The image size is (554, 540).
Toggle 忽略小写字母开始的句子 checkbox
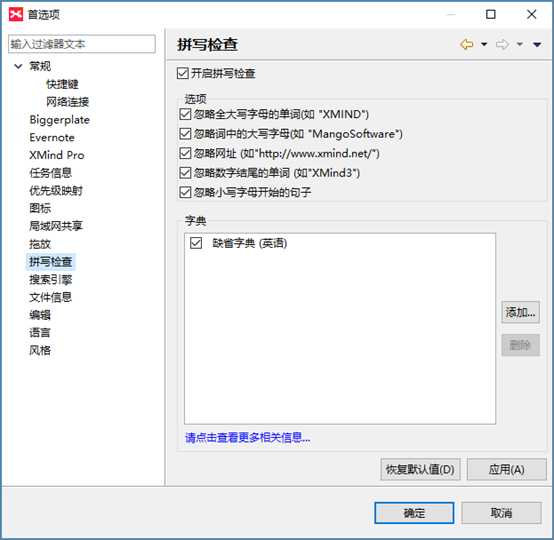[185, 192]
